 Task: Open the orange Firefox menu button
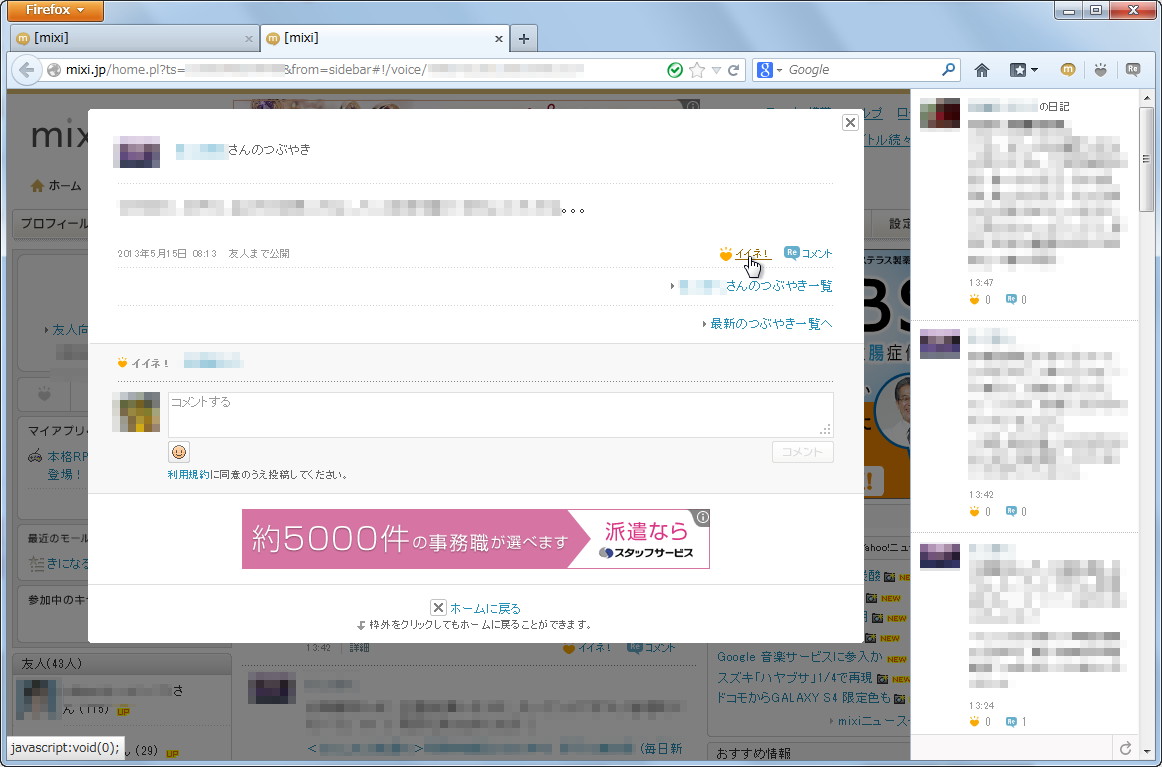click(x=54, y=10)
